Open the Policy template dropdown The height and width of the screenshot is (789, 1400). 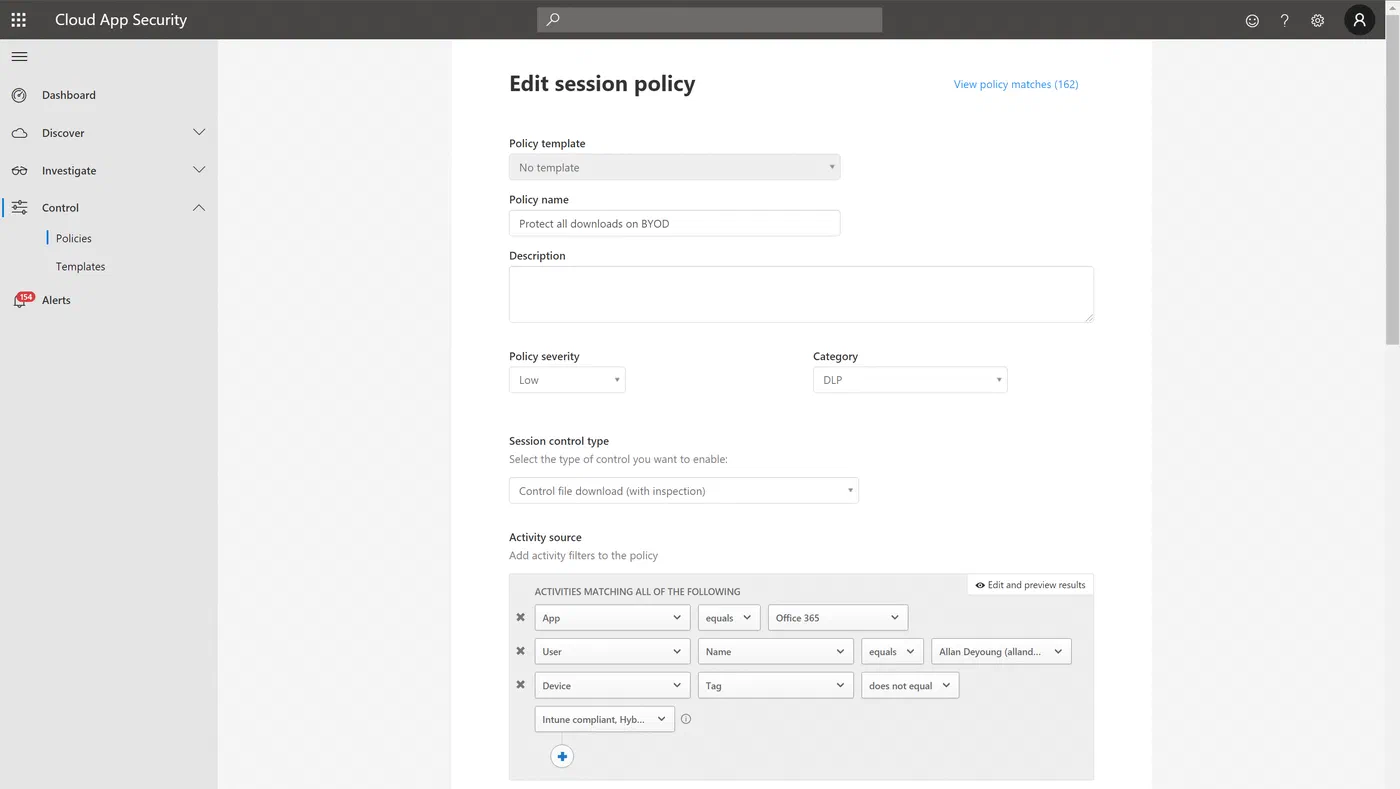[675, 167]
